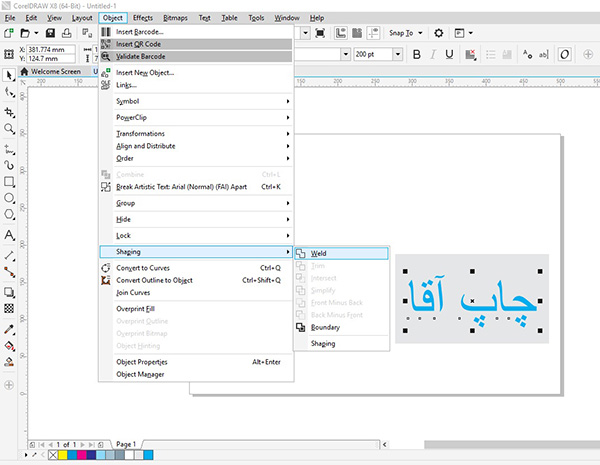Expand the Lock submenu
The image size is (600, 465).
197,236
